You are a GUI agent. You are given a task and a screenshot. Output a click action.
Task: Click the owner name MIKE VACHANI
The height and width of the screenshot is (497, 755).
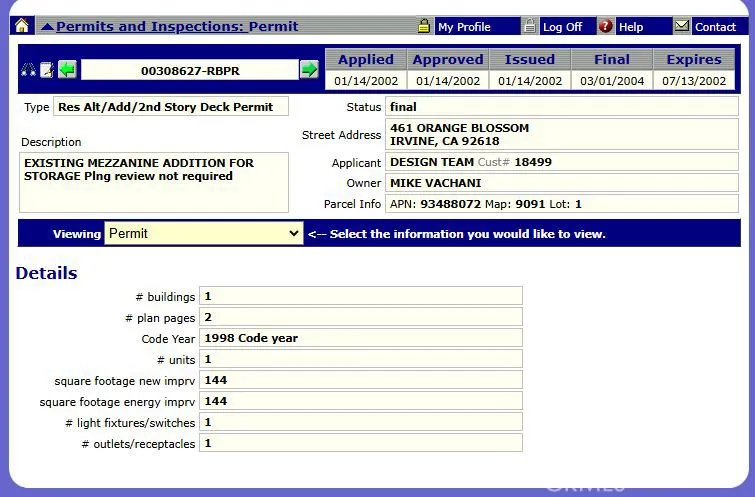tap(435, 183)
